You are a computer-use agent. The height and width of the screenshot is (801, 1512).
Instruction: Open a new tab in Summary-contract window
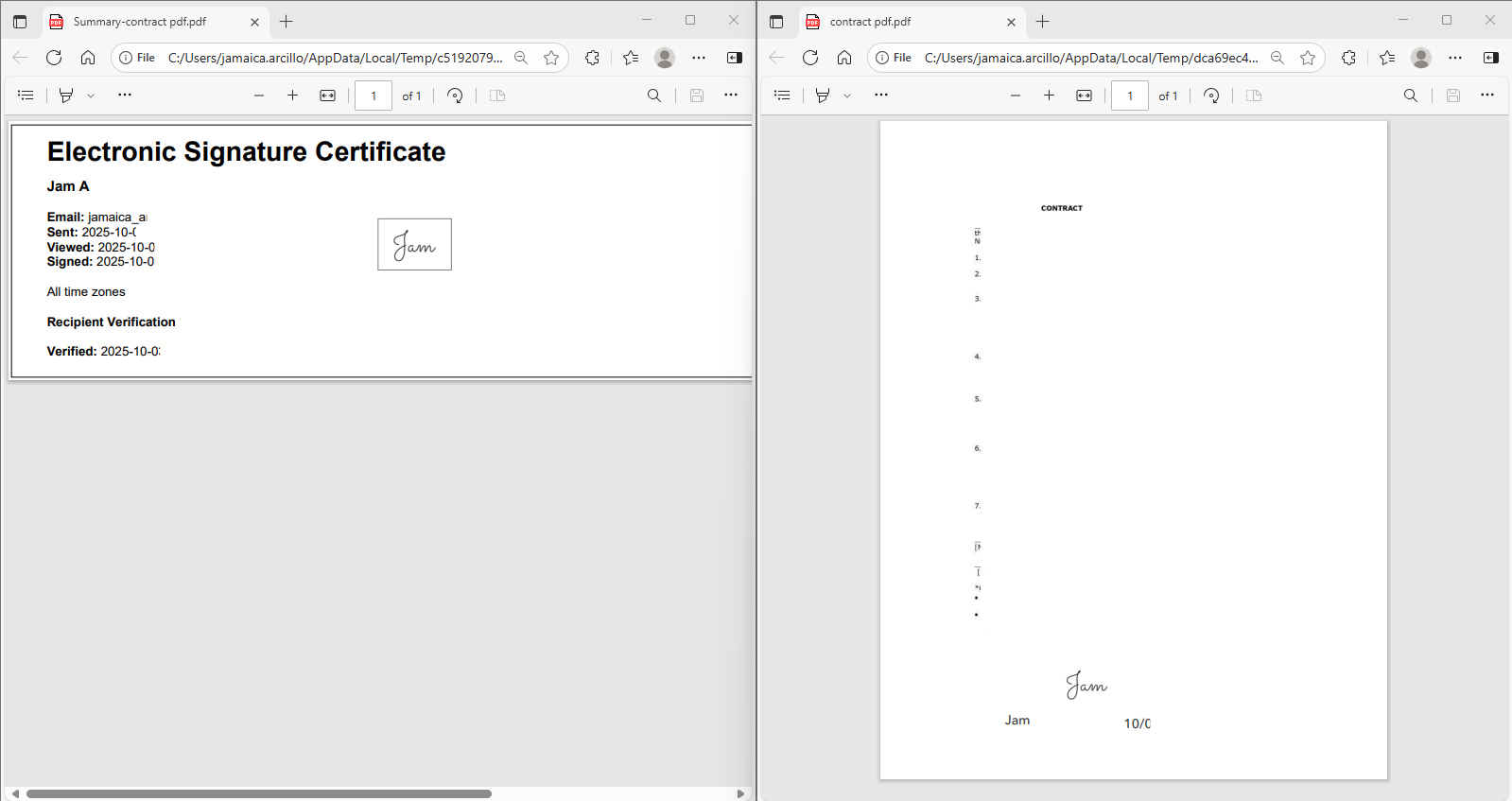tap(287, 22)
